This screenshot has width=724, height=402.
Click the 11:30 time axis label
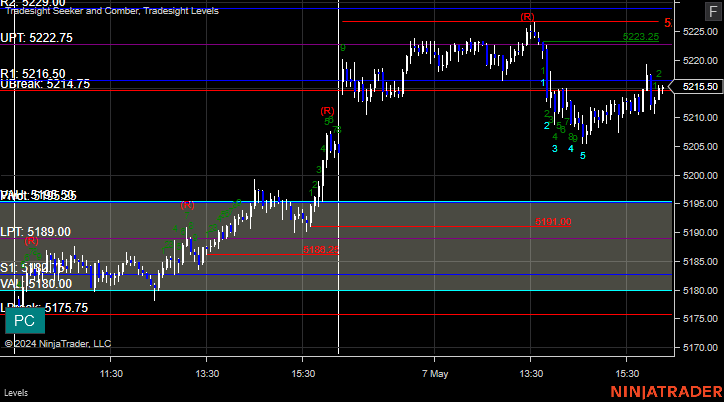tap(111, 374)
